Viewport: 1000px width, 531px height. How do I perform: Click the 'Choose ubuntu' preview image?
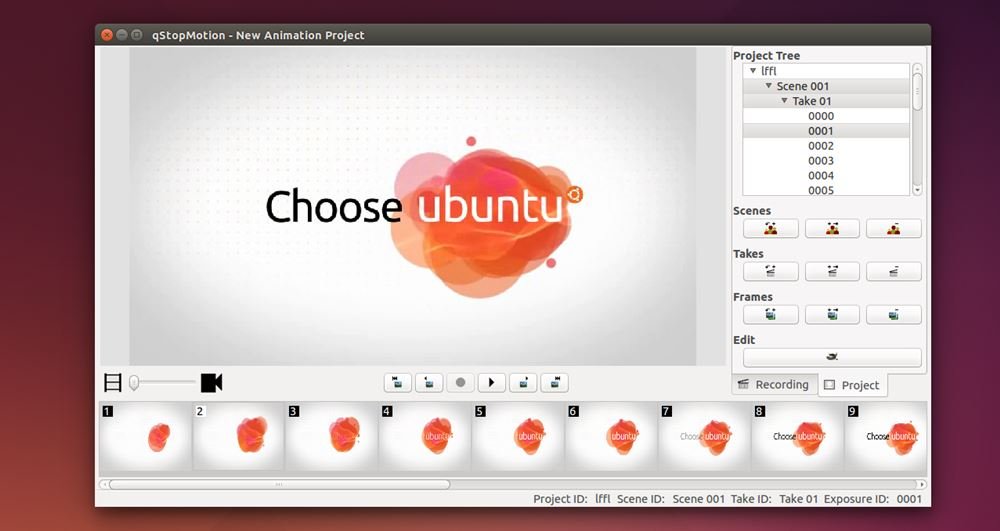pyautogui.click(x=413, y=206)
